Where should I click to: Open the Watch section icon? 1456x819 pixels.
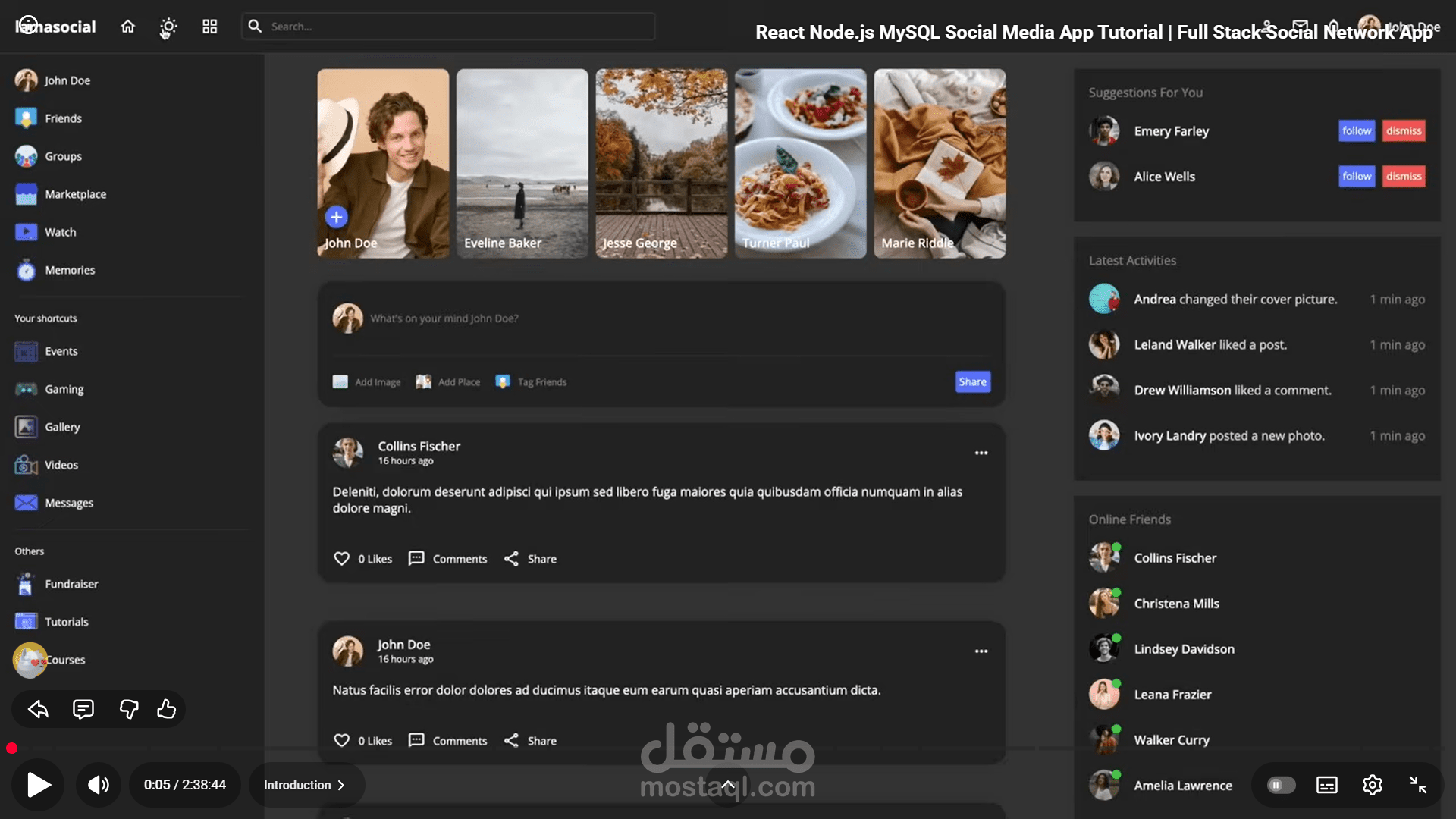pyautogui.click(x=25, y=232)
